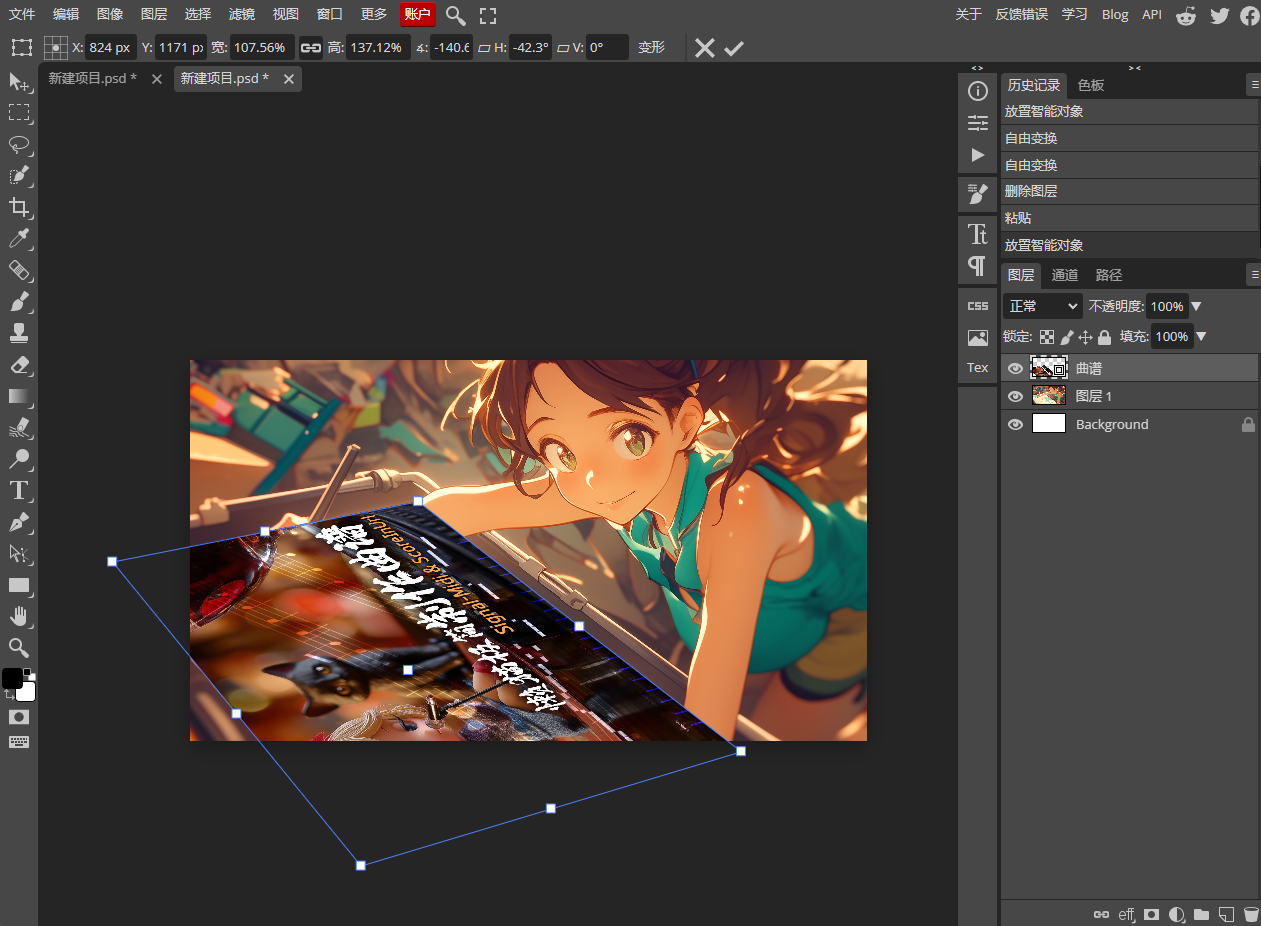The image size is (1261, 926).
Task: Click the 删除图层 history entry
Action: click(1129, 191)
